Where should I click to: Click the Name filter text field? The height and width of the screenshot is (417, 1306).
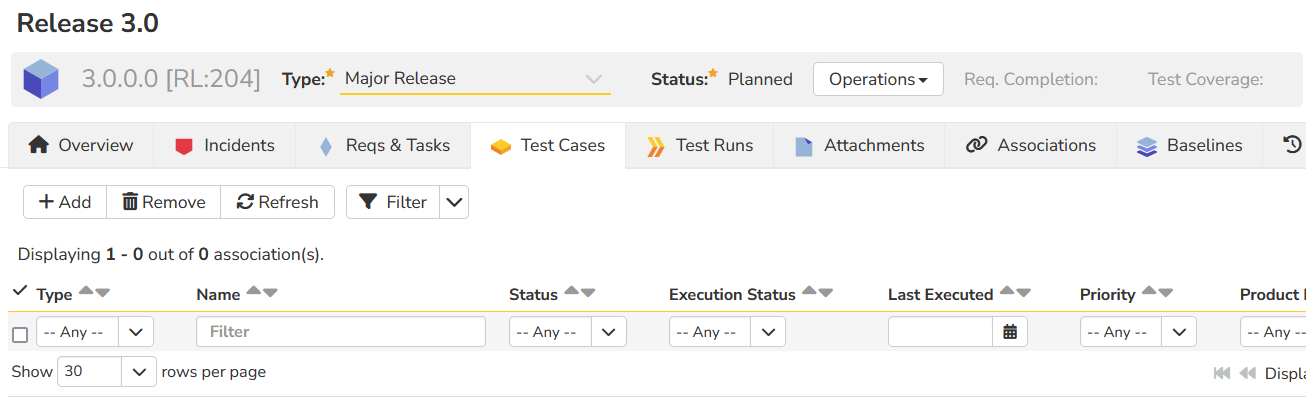tap(341, 332)
